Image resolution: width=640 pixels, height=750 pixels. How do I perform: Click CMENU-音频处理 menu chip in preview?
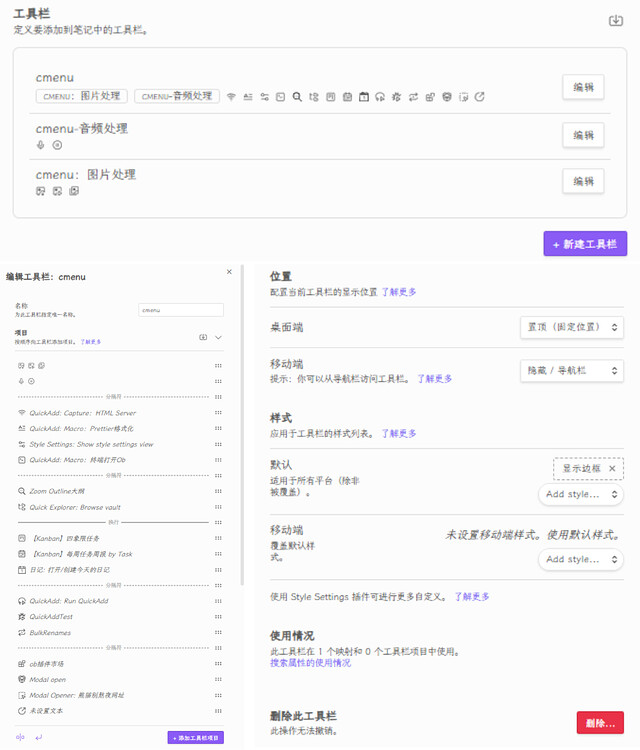click(177, 96)
